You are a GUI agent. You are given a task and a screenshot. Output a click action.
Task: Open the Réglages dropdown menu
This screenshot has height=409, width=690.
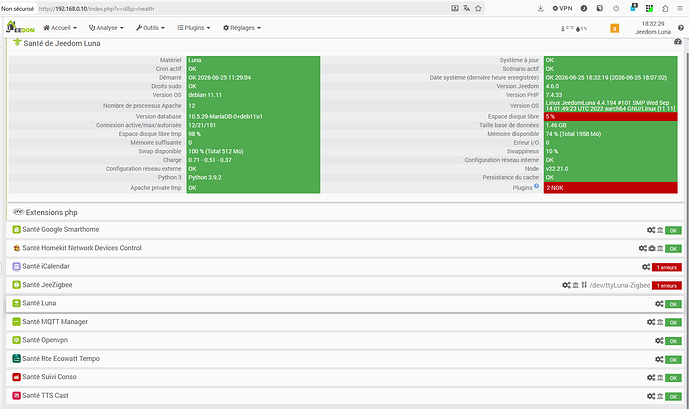(242, 28)
